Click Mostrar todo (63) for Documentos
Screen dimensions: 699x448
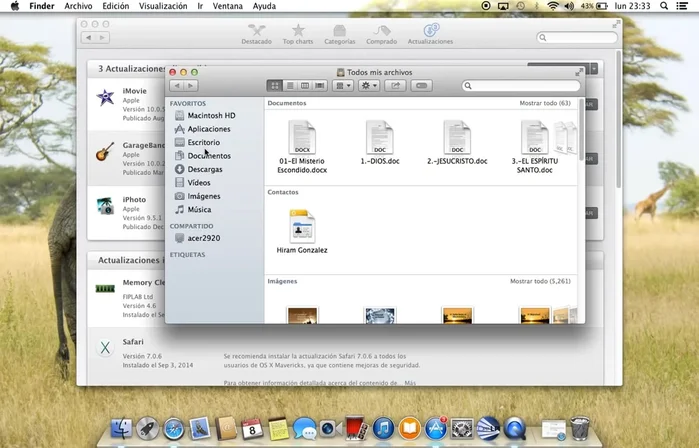pyautogui.click(x=545, y=103)
